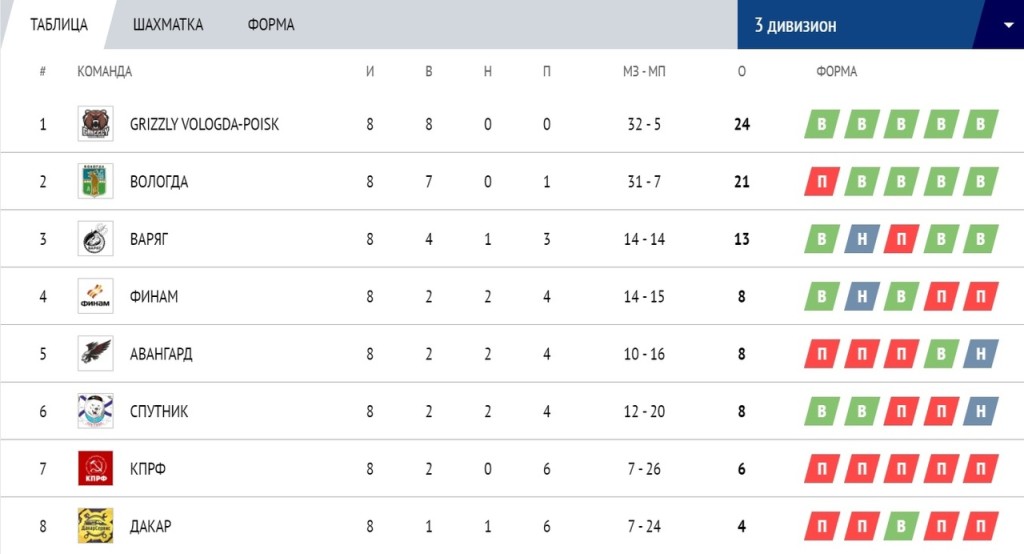This screenshot has height=554, width=1024.
Task: Click Варяг's blue Н form badge
Action: click(861, 239)
